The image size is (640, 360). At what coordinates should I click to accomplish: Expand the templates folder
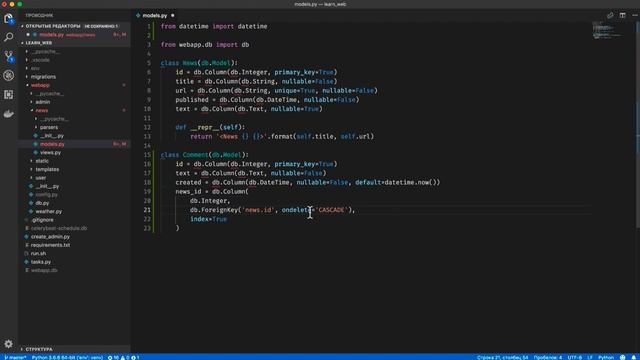[47, 169]
